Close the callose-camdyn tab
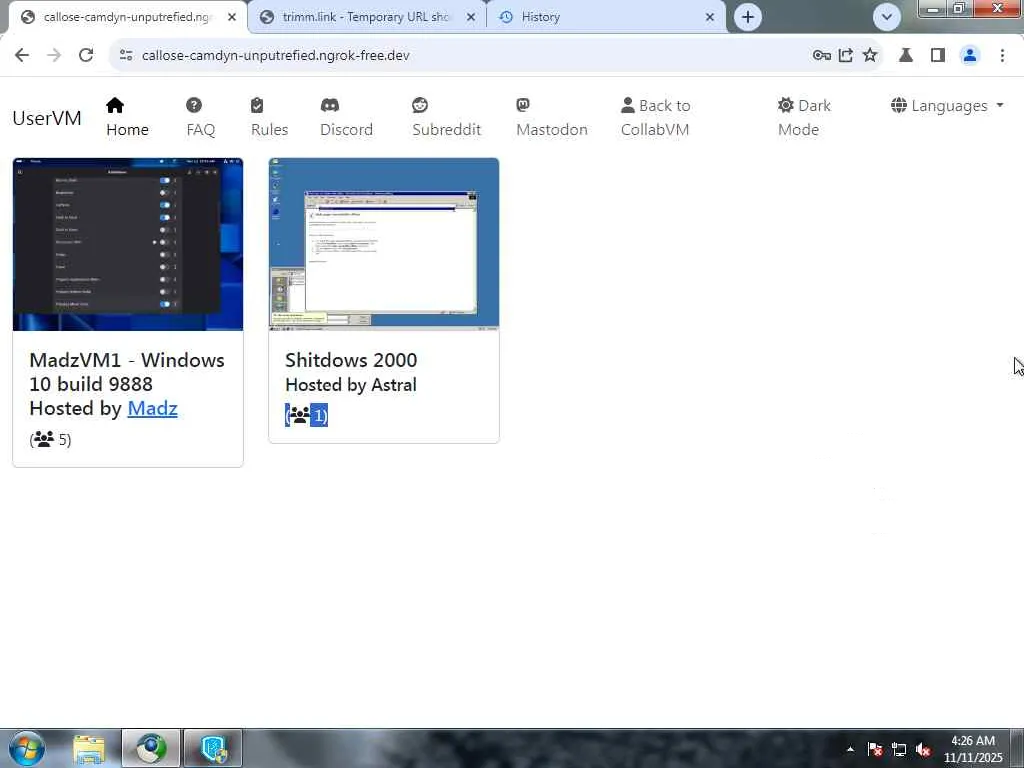 point(232,18)
